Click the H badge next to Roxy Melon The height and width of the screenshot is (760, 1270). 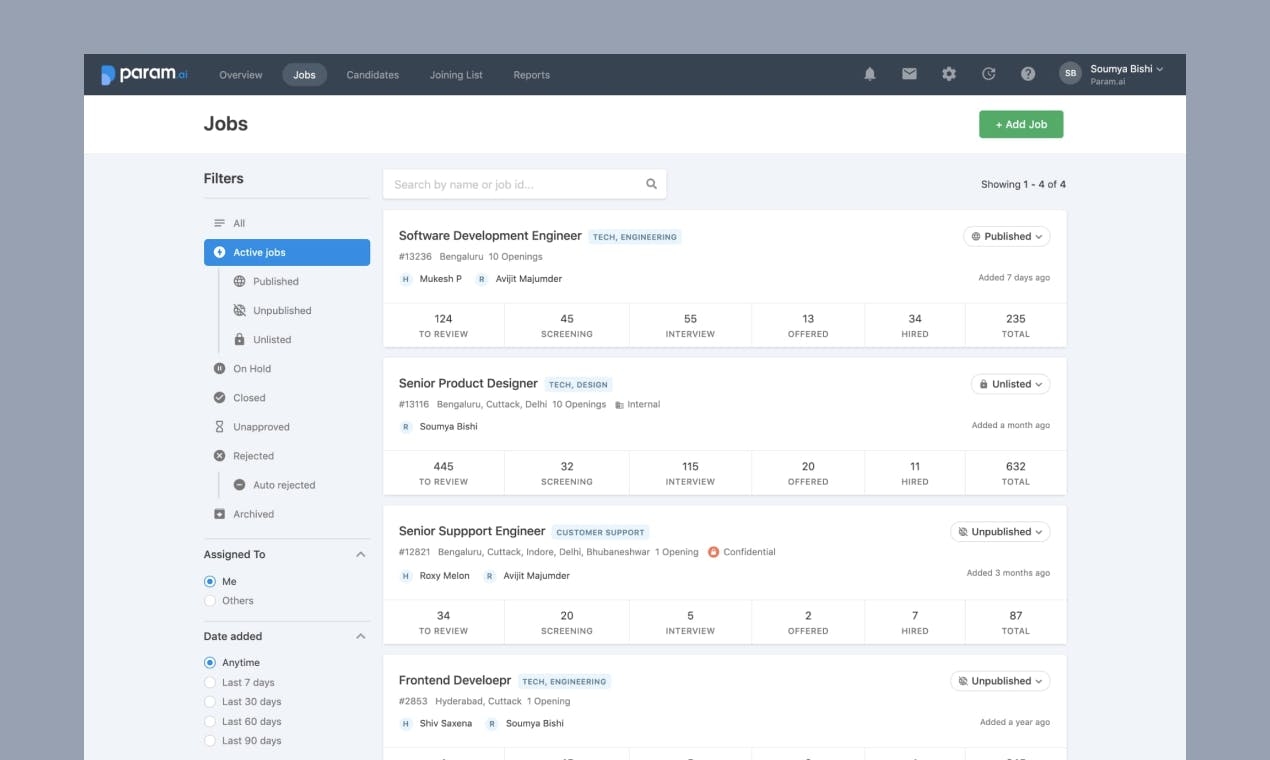405,576
